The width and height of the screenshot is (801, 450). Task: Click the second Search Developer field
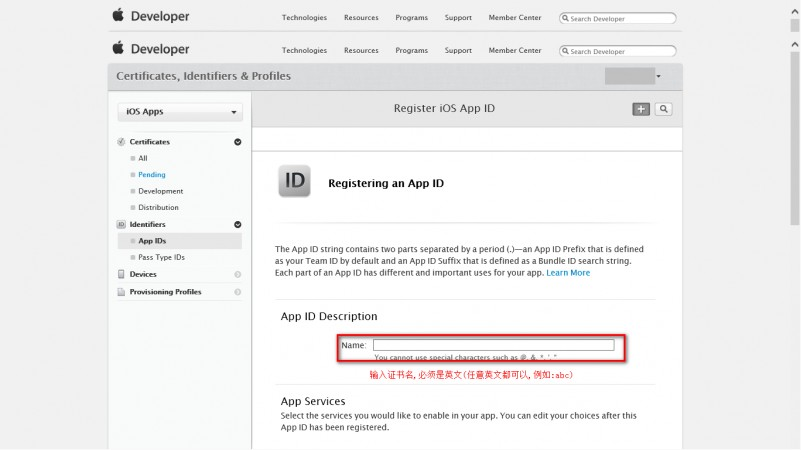[x=618, y=51]
